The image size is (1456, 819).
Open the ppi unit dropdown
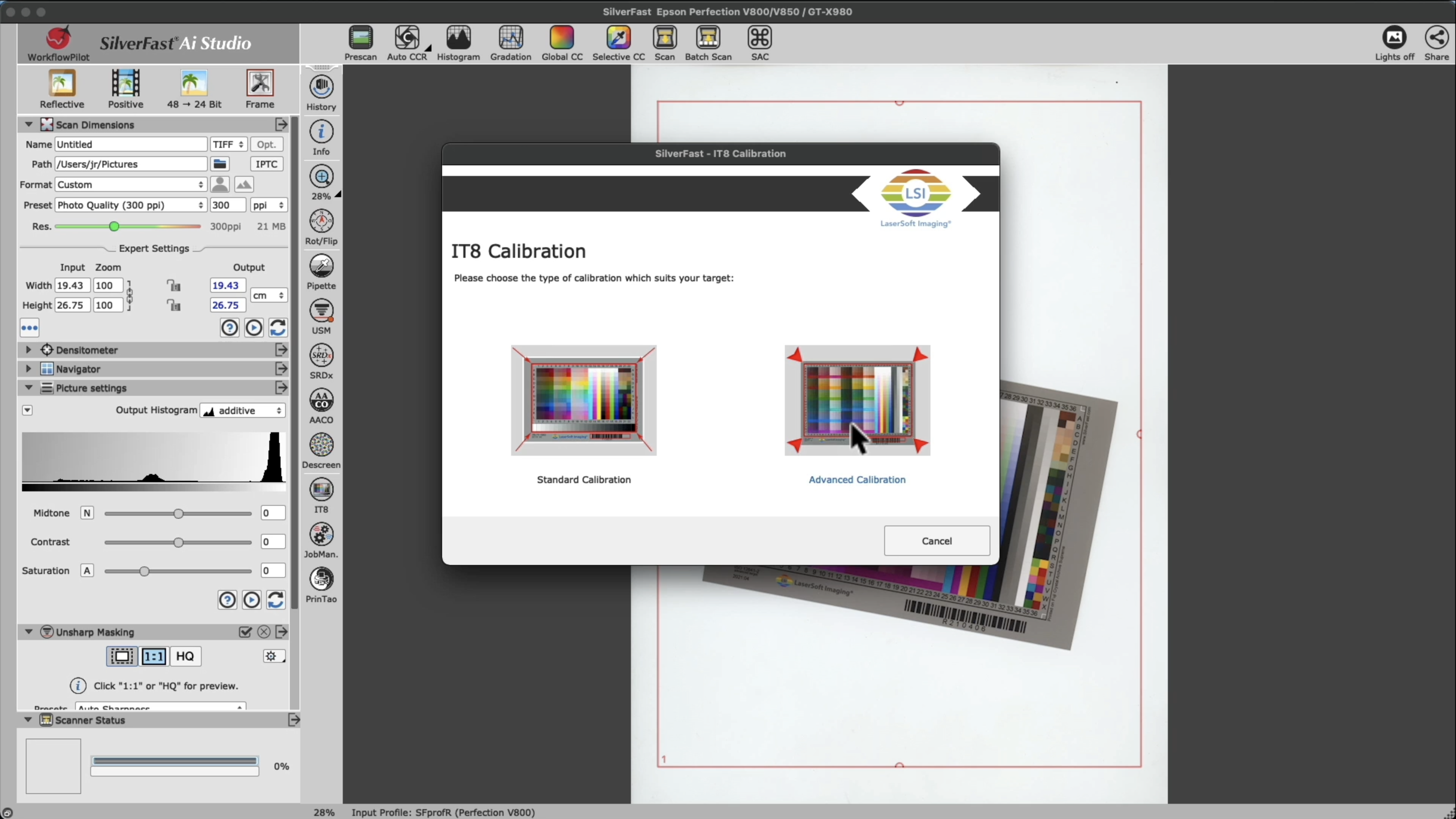coord(269,205)
